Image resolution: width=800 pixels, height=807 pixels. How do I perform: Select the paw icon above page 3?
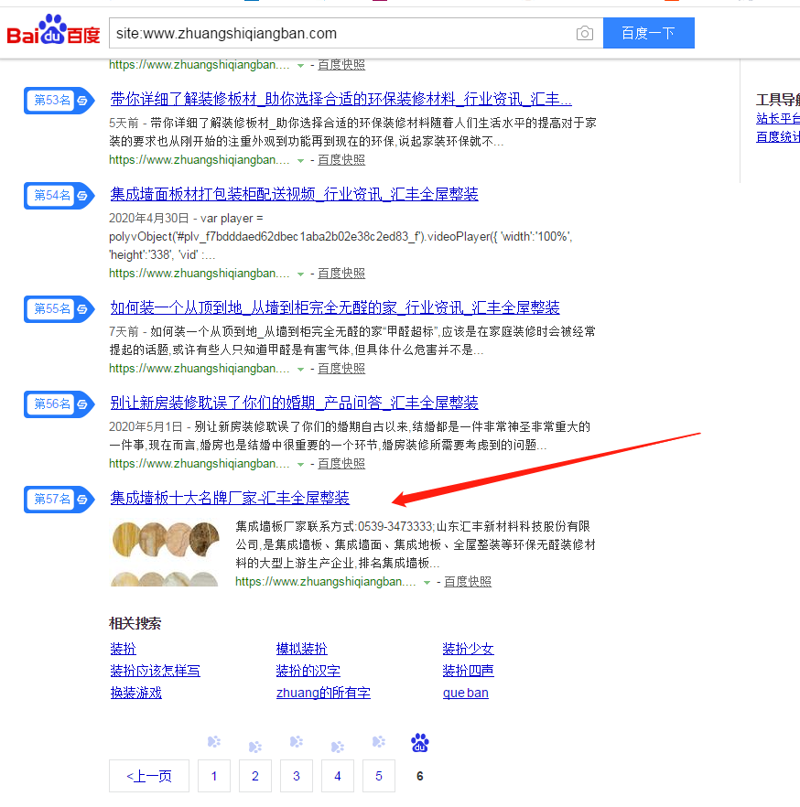click(297, 742)
